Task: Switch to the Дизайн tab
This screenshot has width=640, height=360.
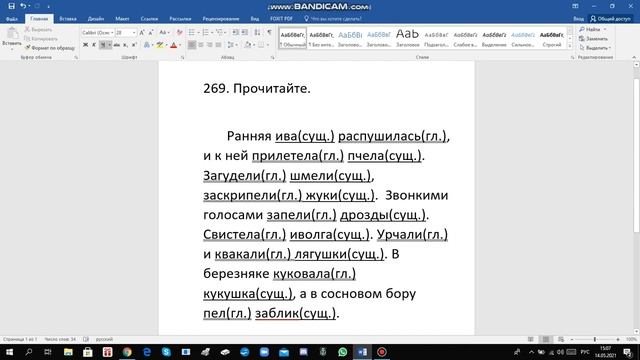Action: click(x=96, y=19)
